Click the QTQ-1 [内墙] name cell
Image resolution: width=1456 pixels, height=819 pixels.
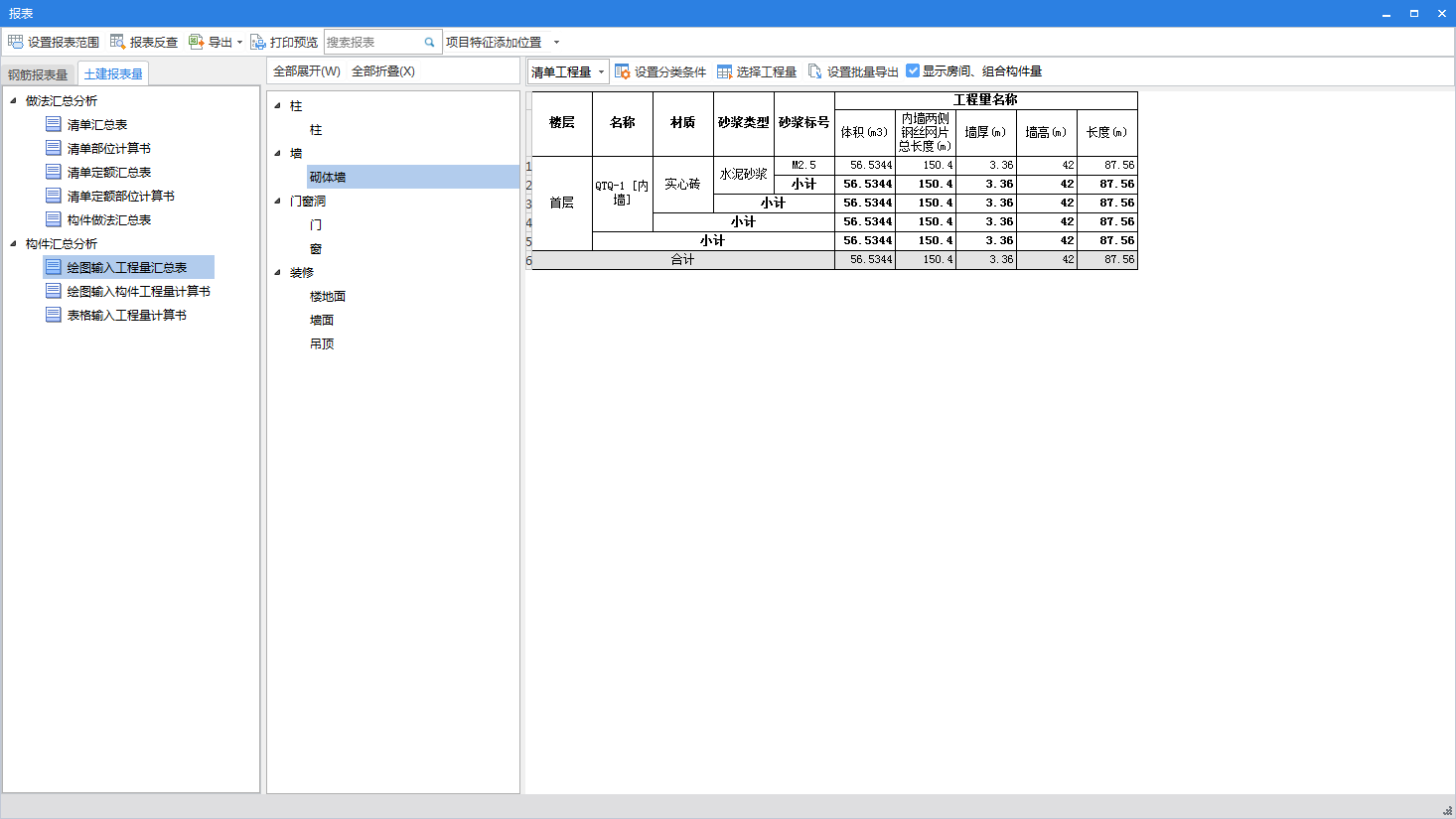[623, 194]
